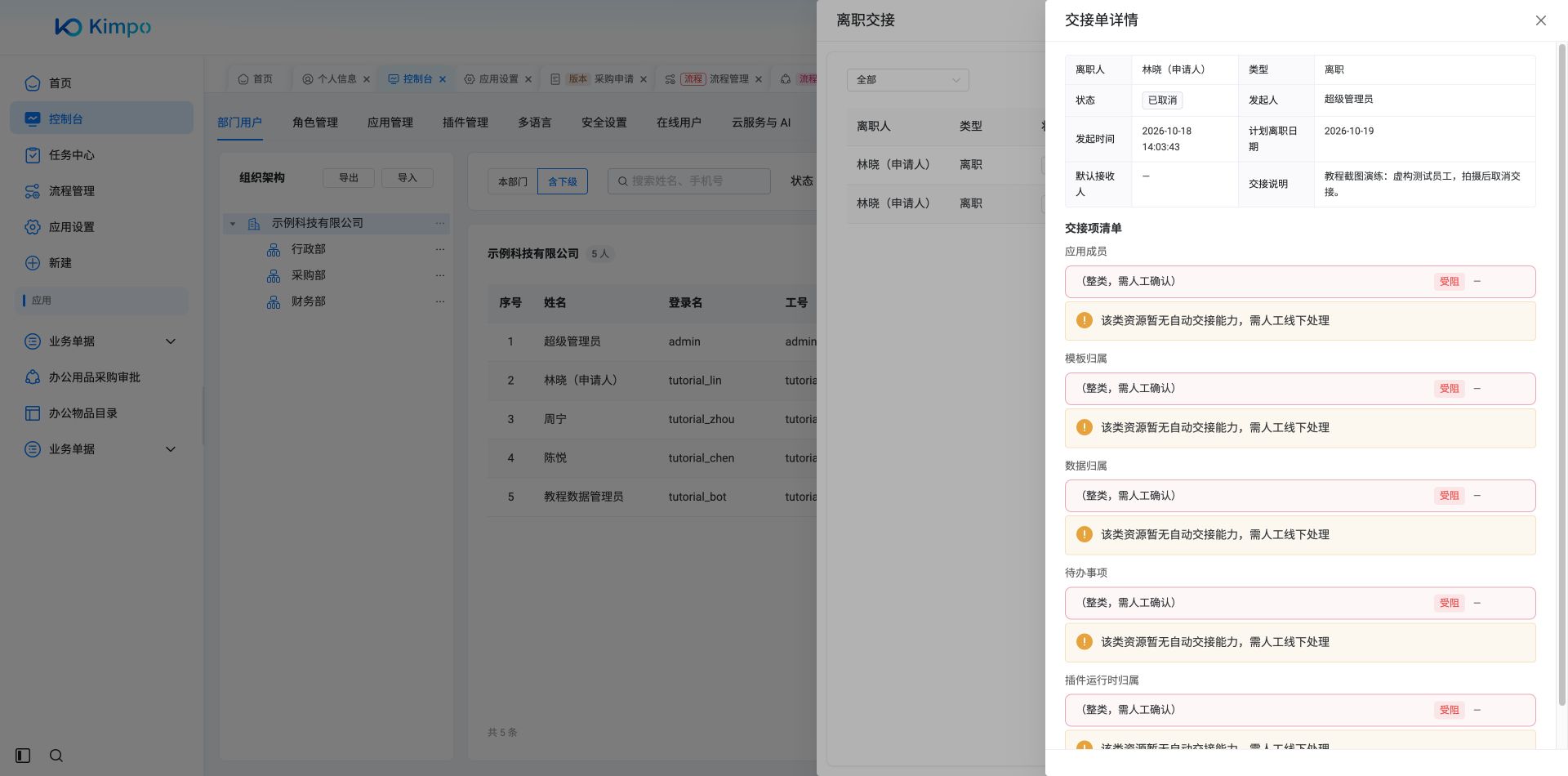Click the tutorial_zhou login name
Image resolution: width=1568 pixels, height=776 pixels.
701,419
